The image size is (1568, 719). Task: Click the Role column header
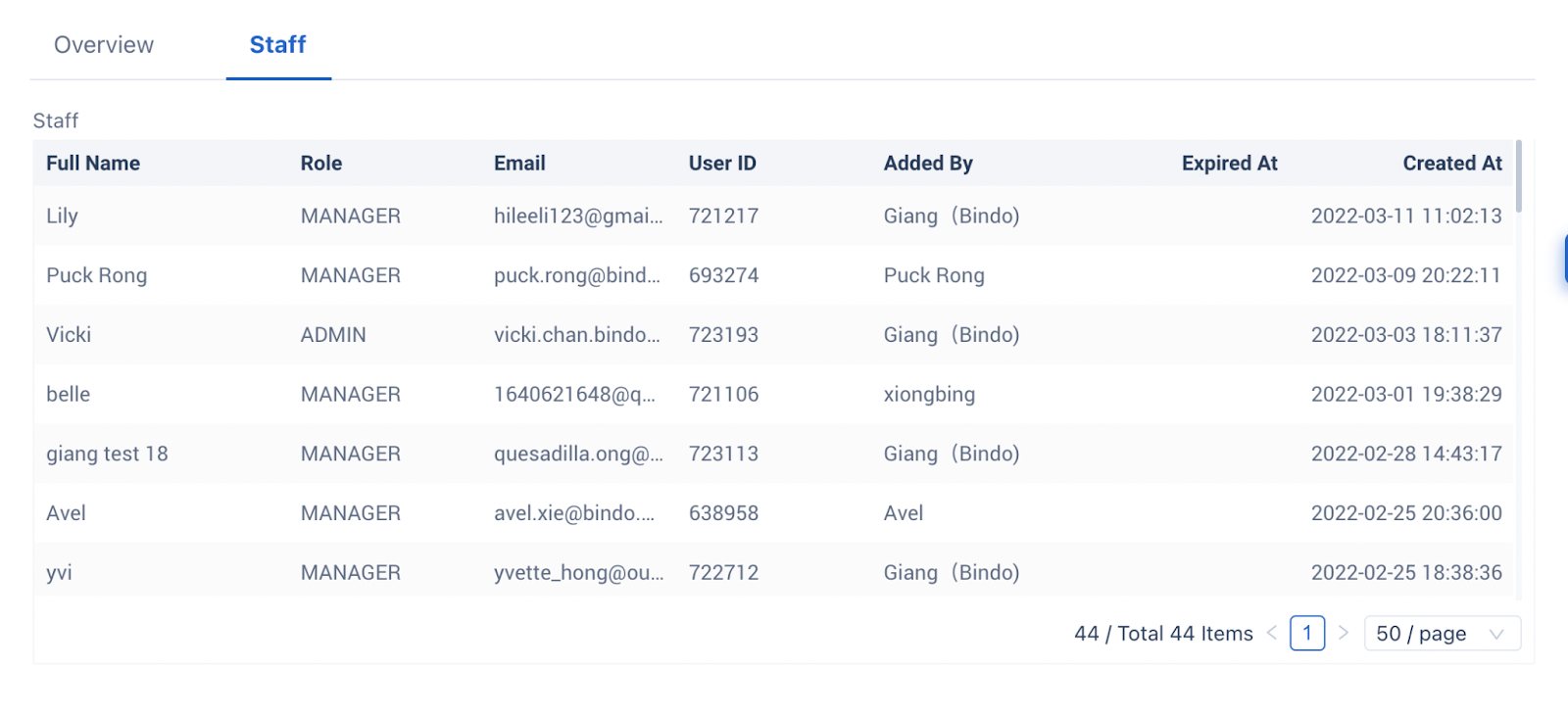pyautogui.click(x=321, y=164)
